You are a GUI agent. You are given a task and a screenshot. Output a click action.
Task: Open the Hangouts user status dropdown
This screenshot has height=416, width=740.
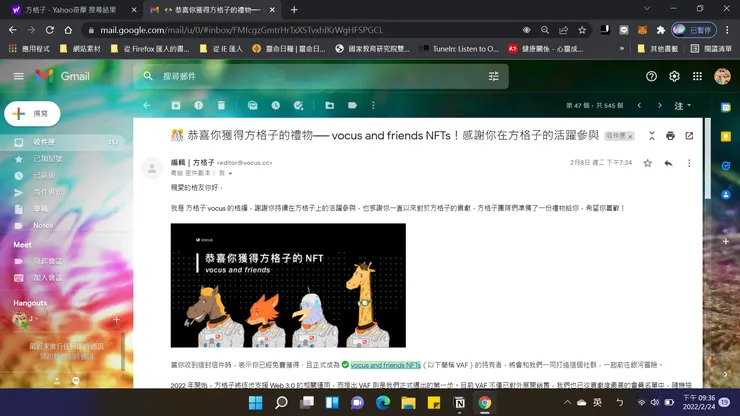click(37, 319)
